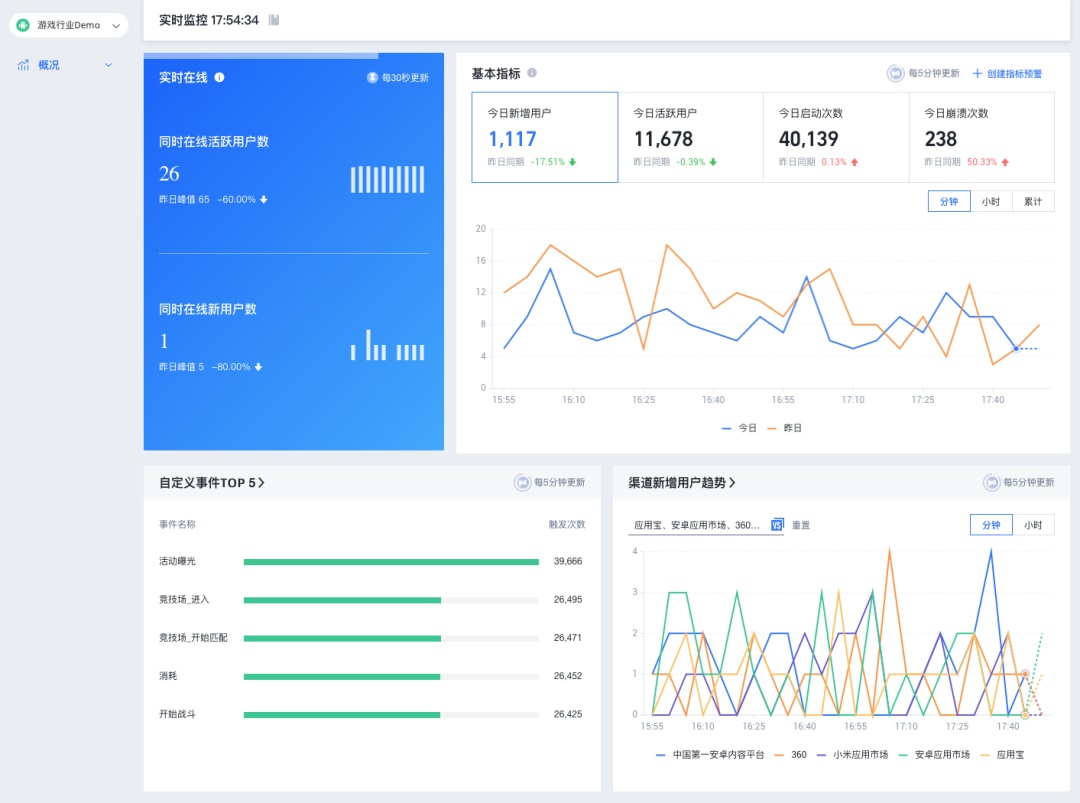This screenshot has height=803, width=1080.
Task: Click the 开始战斗 event name
Action: pyautogui.click(x=177, y=714)
